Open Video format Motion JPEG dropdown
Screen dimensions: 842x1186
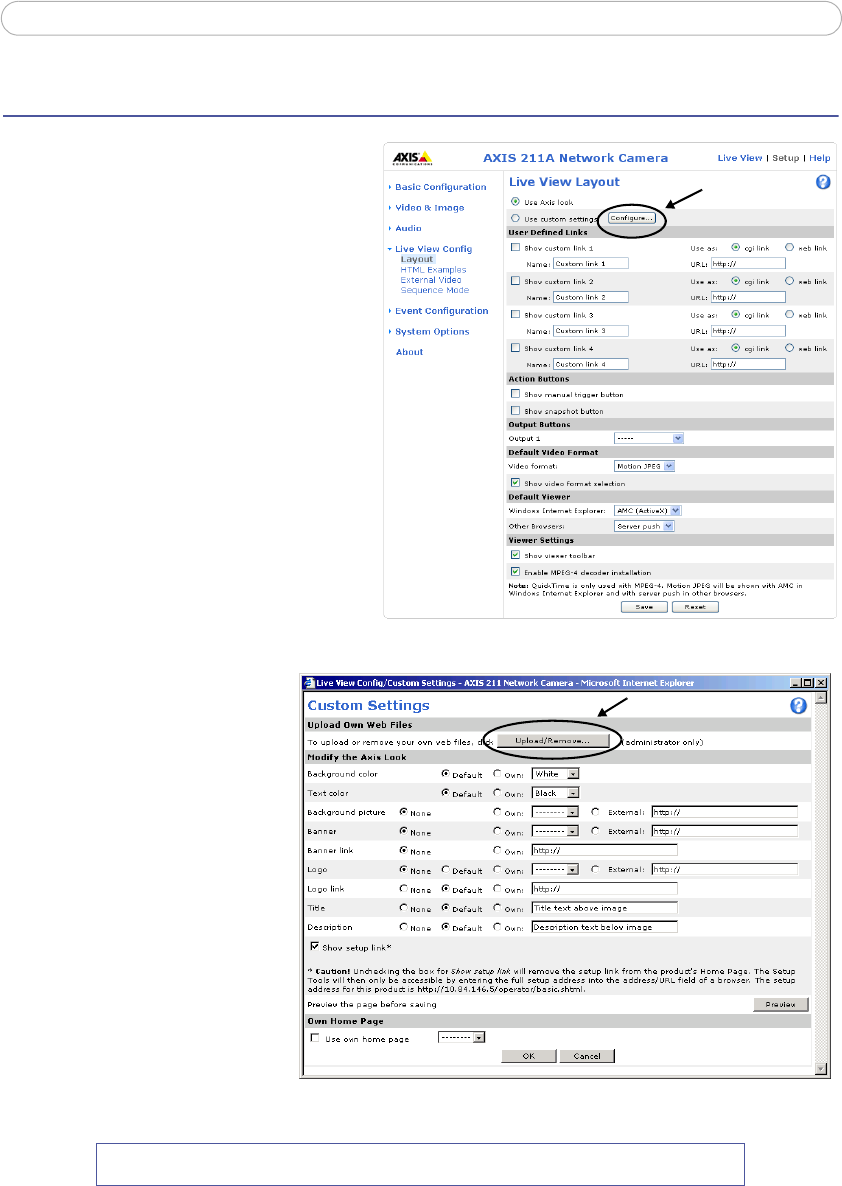(x=644, y=466)
